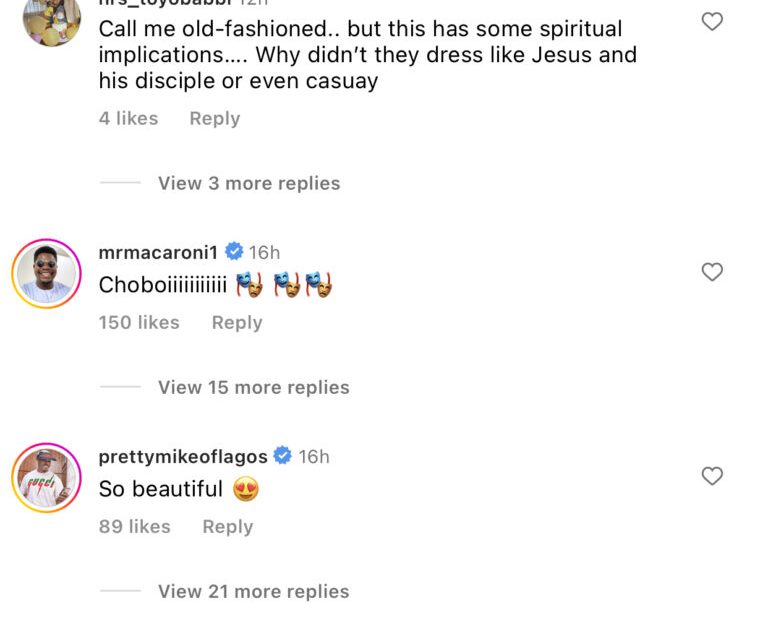This screenshot has width=768, height=630.
Task: Open prettymikeoflagos's profile picture
Action: pos(46,477)
